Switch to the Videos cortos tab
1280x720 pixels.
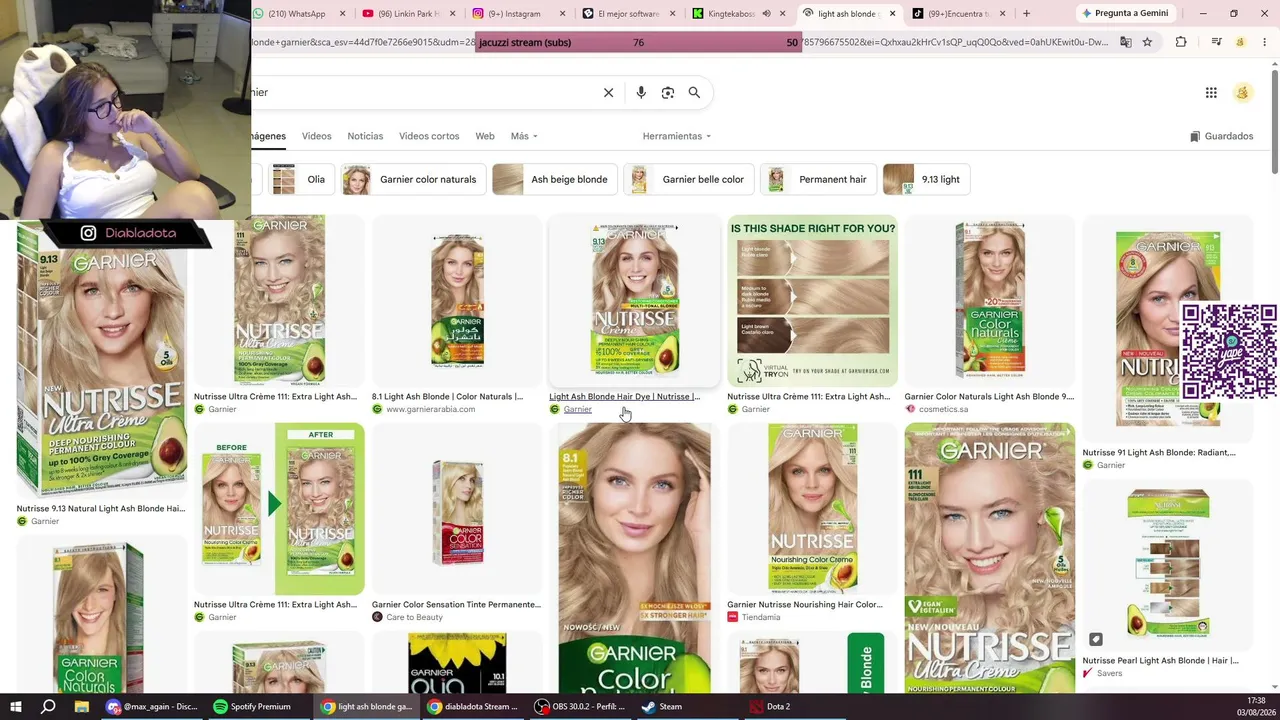(x=429, y=136)
